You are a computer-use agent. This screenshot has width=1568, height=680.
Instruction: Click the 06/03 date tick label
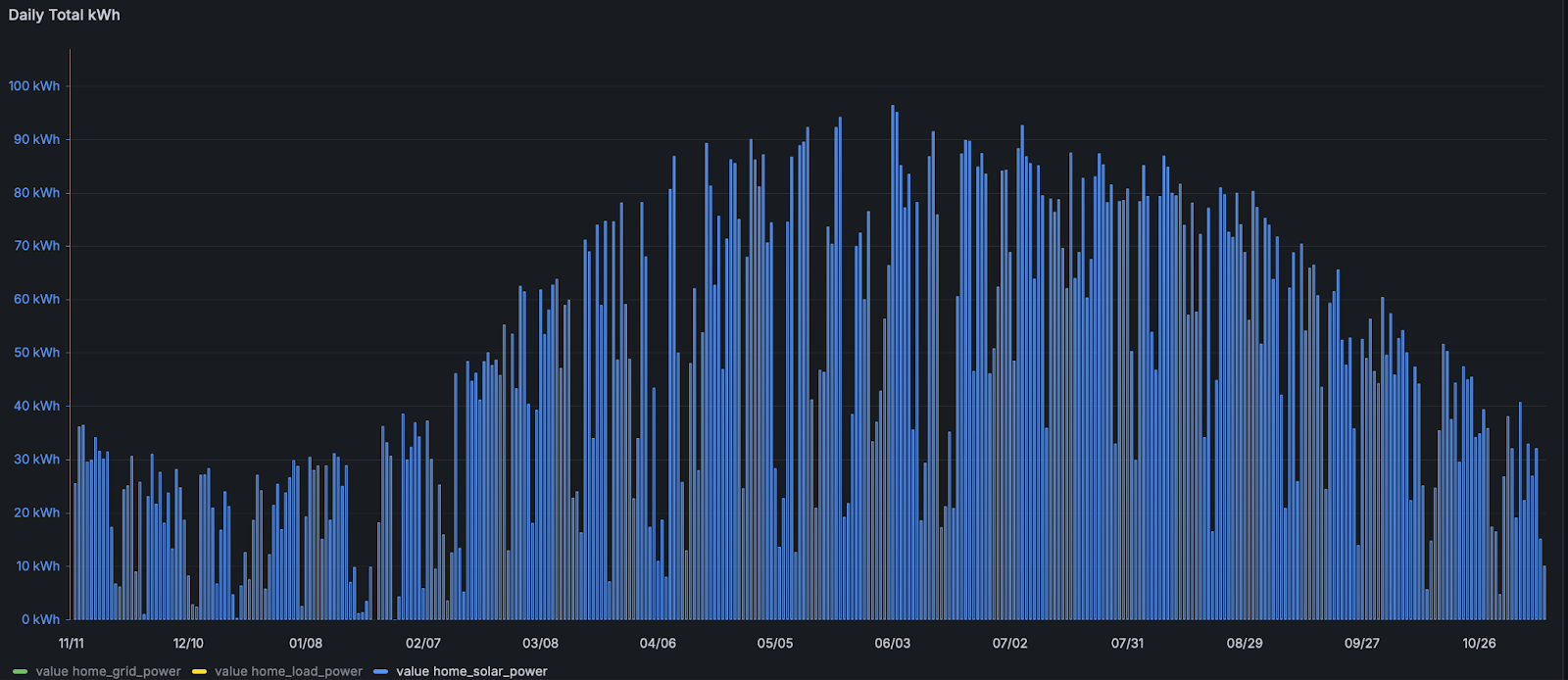pyautogui.click(x=893, y=644)
